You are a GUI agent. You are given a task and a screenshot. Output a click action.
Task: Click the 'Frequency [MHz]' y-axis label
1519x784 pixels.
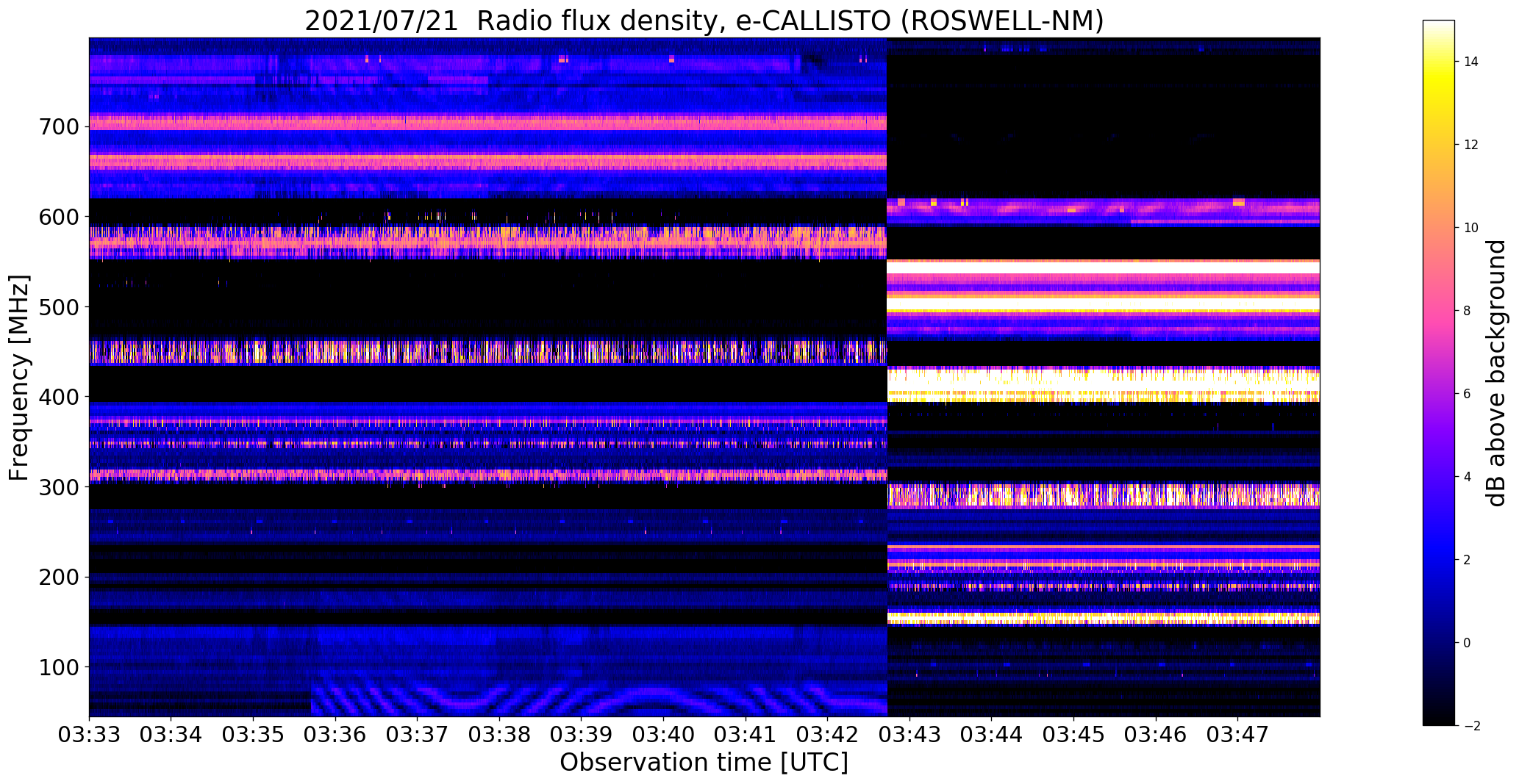tap(18, 378)
